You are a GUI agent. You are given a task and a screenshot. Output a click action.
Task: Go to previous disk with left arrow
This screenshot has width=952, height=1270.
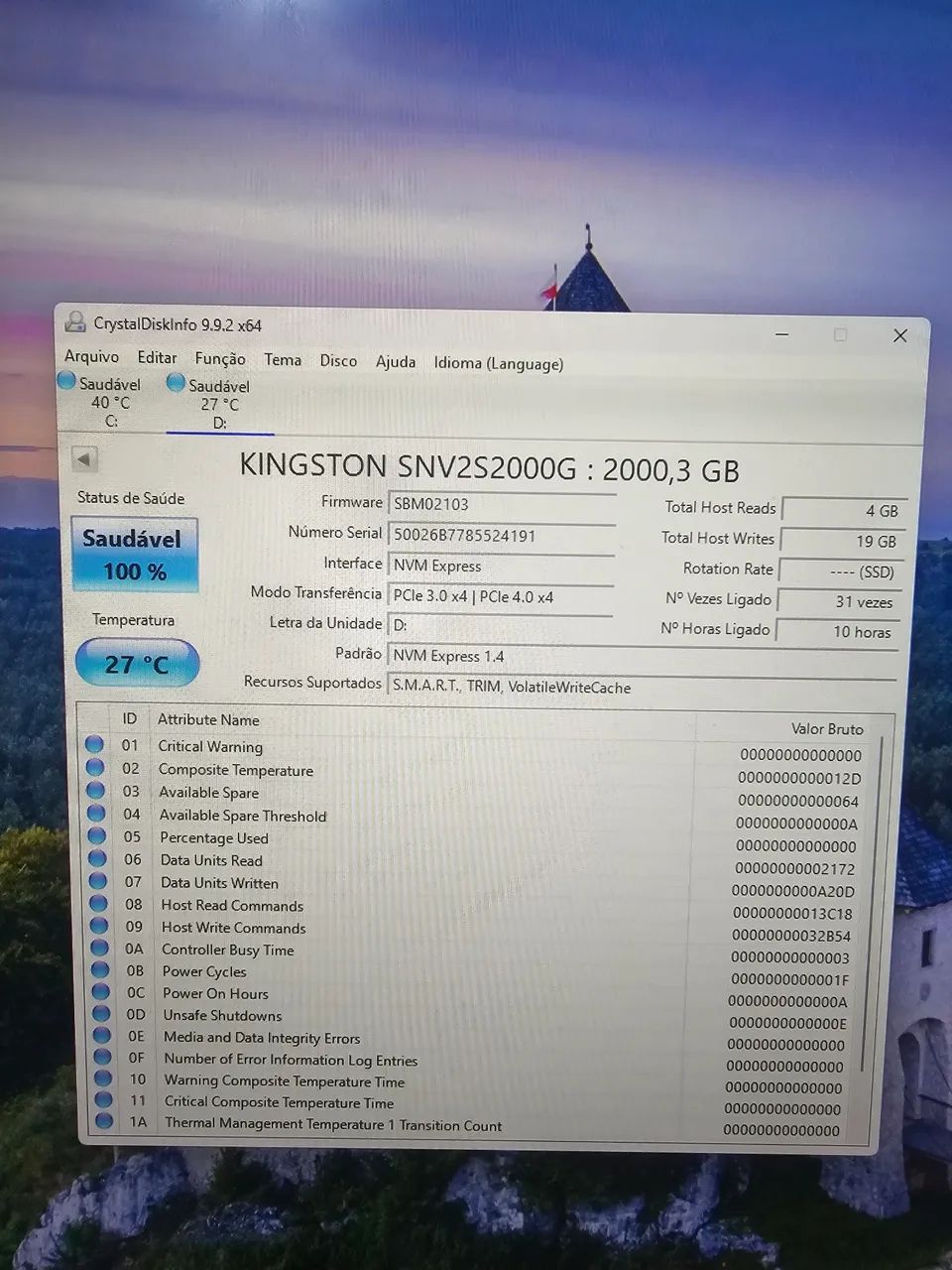[x=84, y=459]
